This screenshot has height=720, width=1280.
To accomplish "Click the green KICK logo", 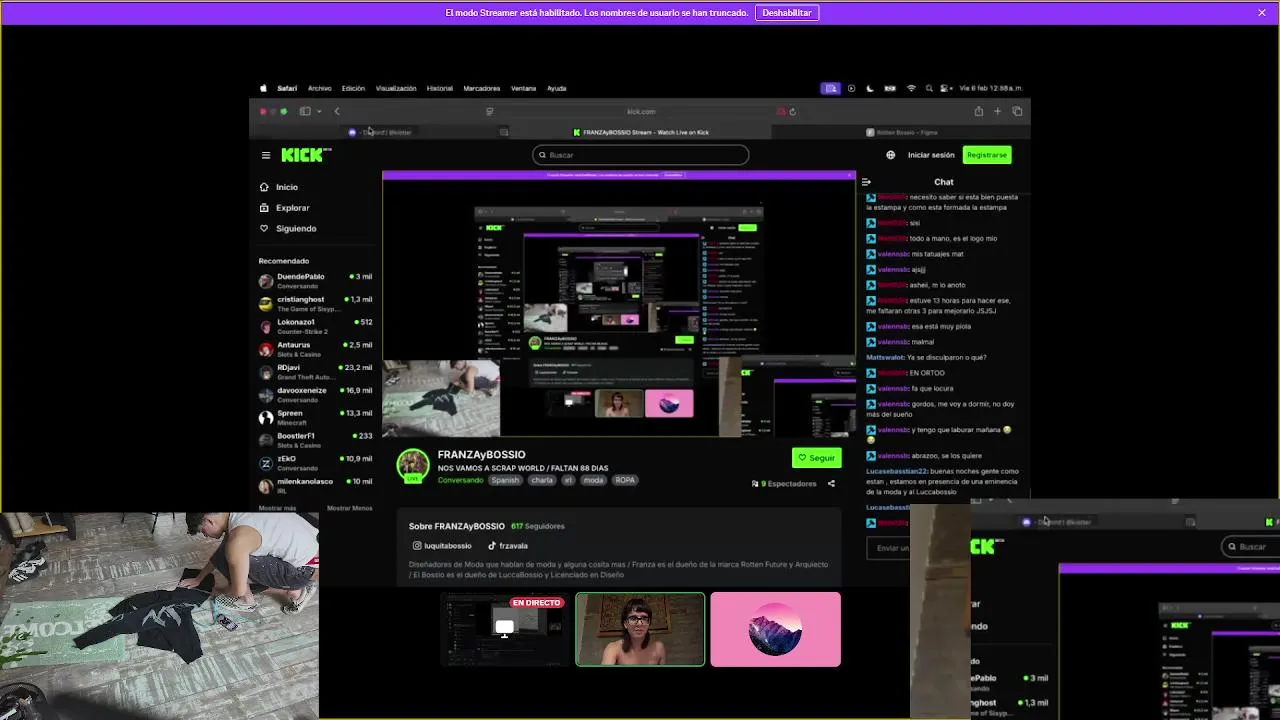I will [x=303, y=155].
